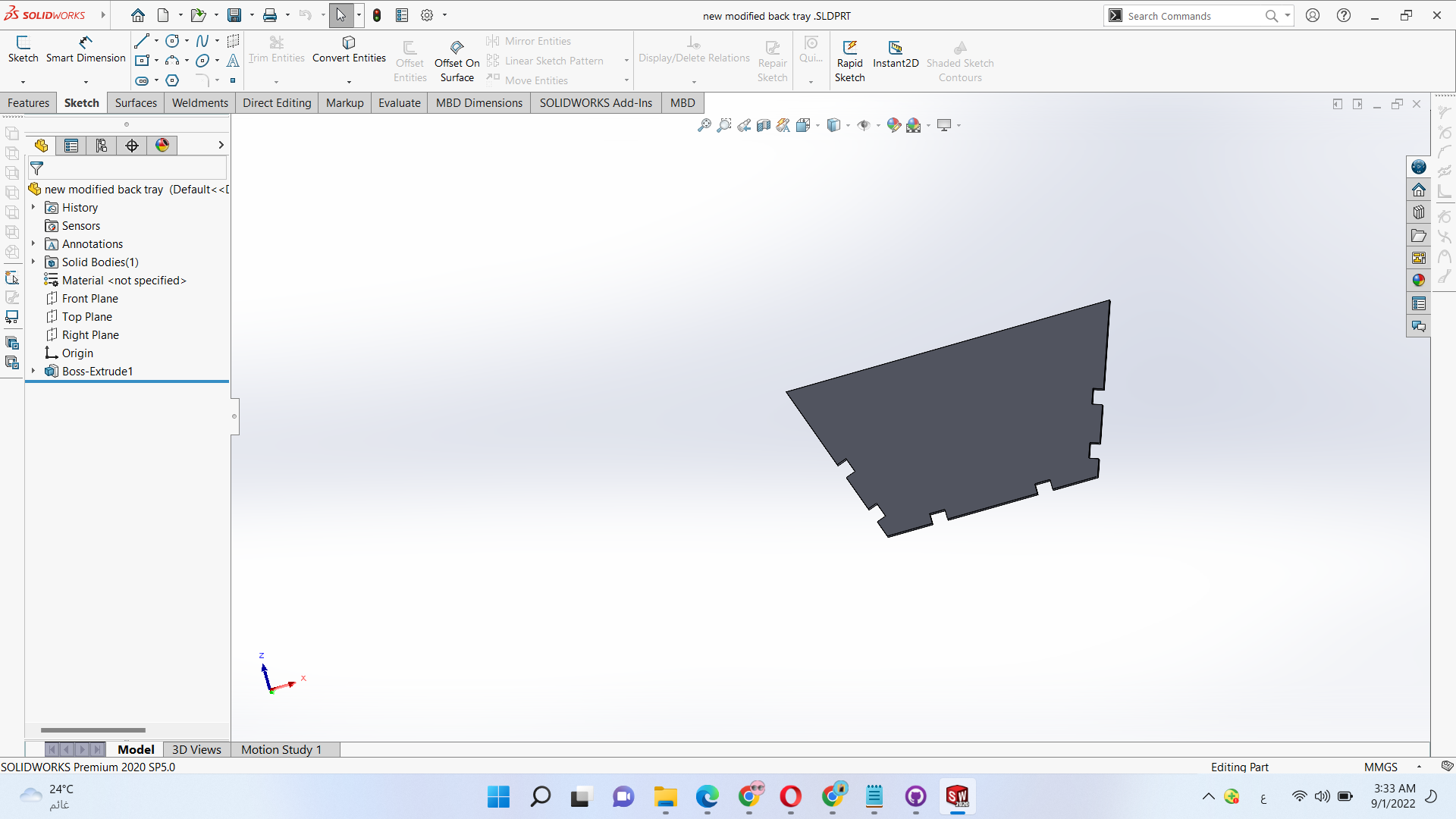This screenshot has width=1456, height=819.
Task: Open the ConfigurationManager tab icon
Action: 102,146
